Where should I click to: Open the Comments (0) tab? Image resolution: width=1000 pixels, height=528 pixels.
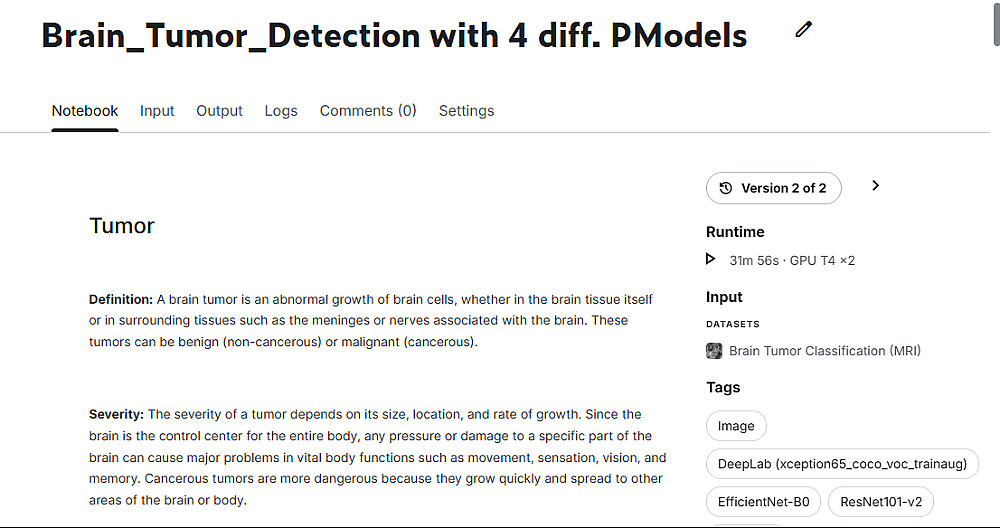[x=368, y=111]
